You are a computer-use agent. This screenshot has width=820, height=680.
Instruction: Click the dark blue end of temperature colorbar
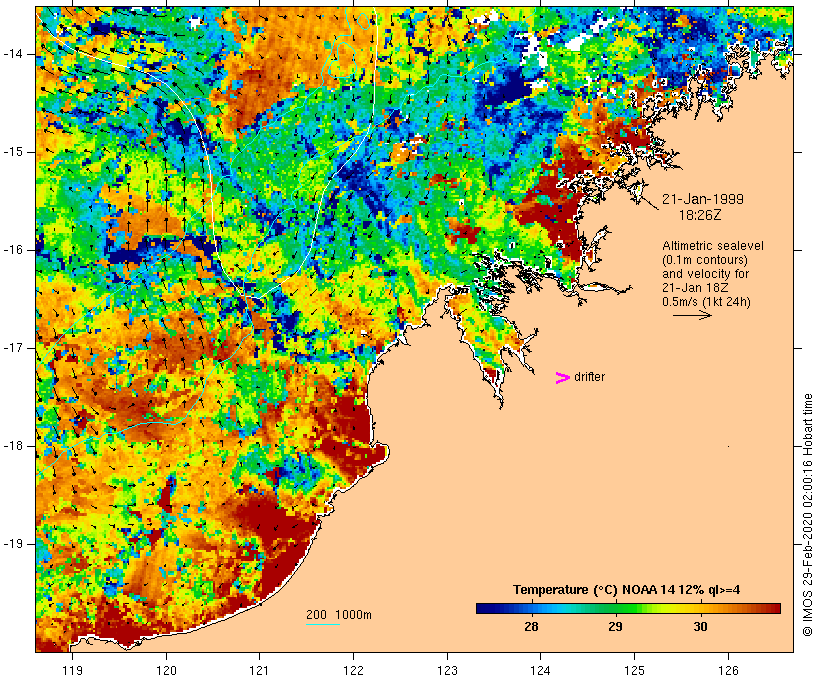484,608
